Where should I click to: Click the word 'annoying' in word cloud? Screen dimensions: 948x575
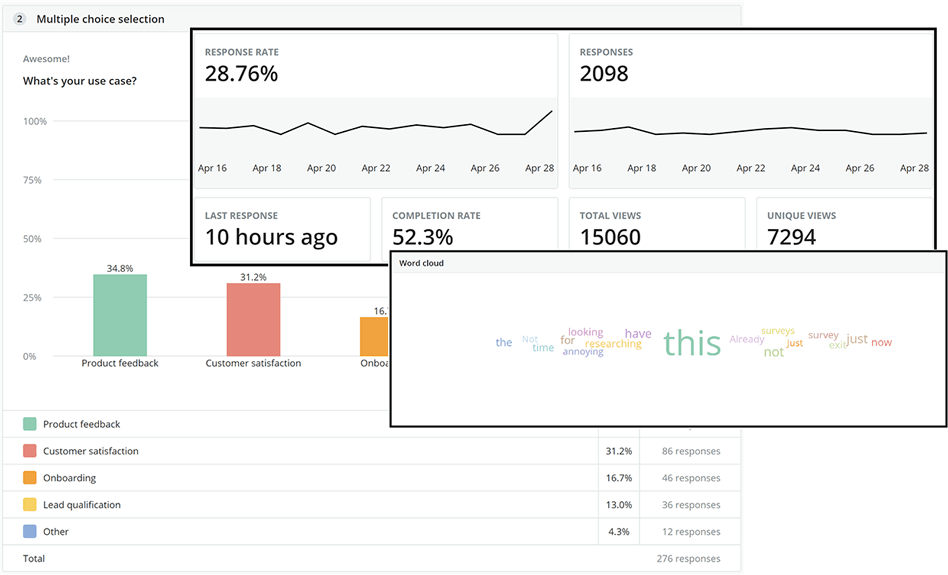(x=583, y=351)
